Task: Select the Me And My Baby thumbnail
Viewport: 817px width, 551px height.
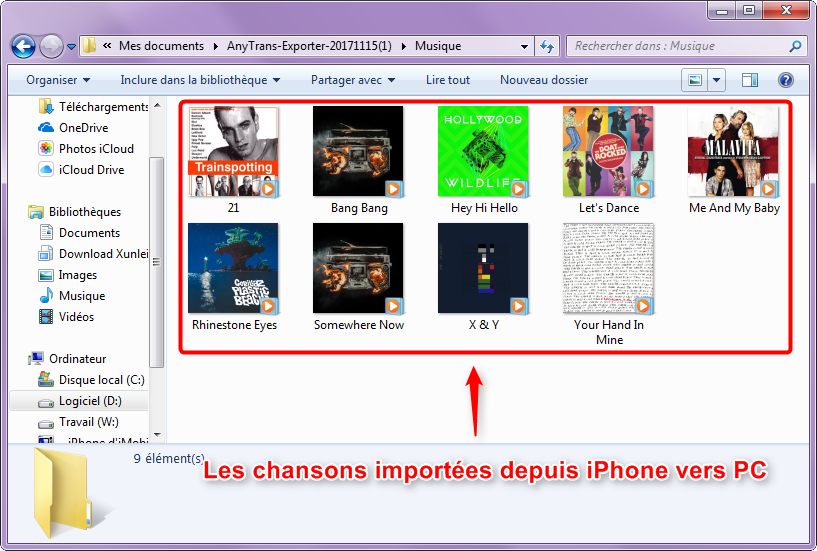Action: [733, 152]
